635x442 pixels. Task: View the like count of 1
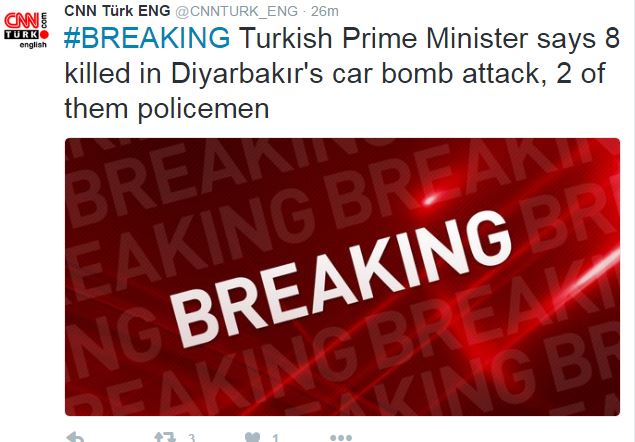point(275,438)
